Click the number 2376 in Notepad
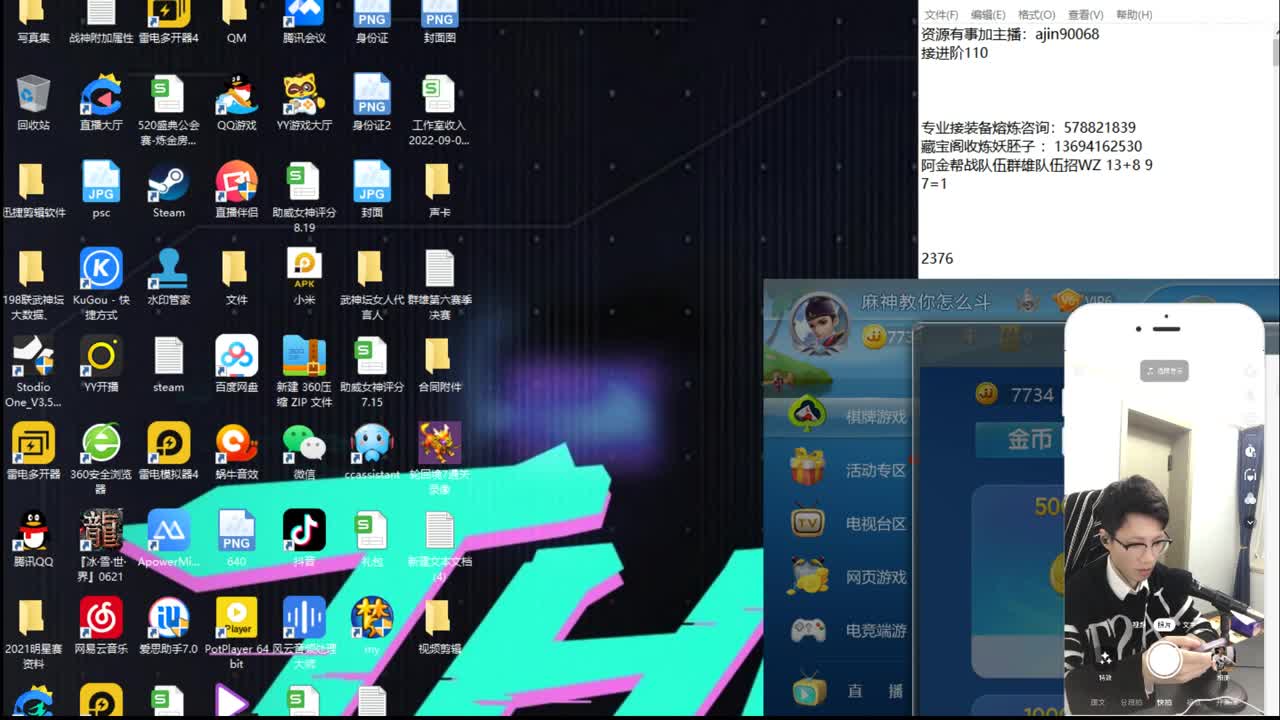 tap(937, 258)
